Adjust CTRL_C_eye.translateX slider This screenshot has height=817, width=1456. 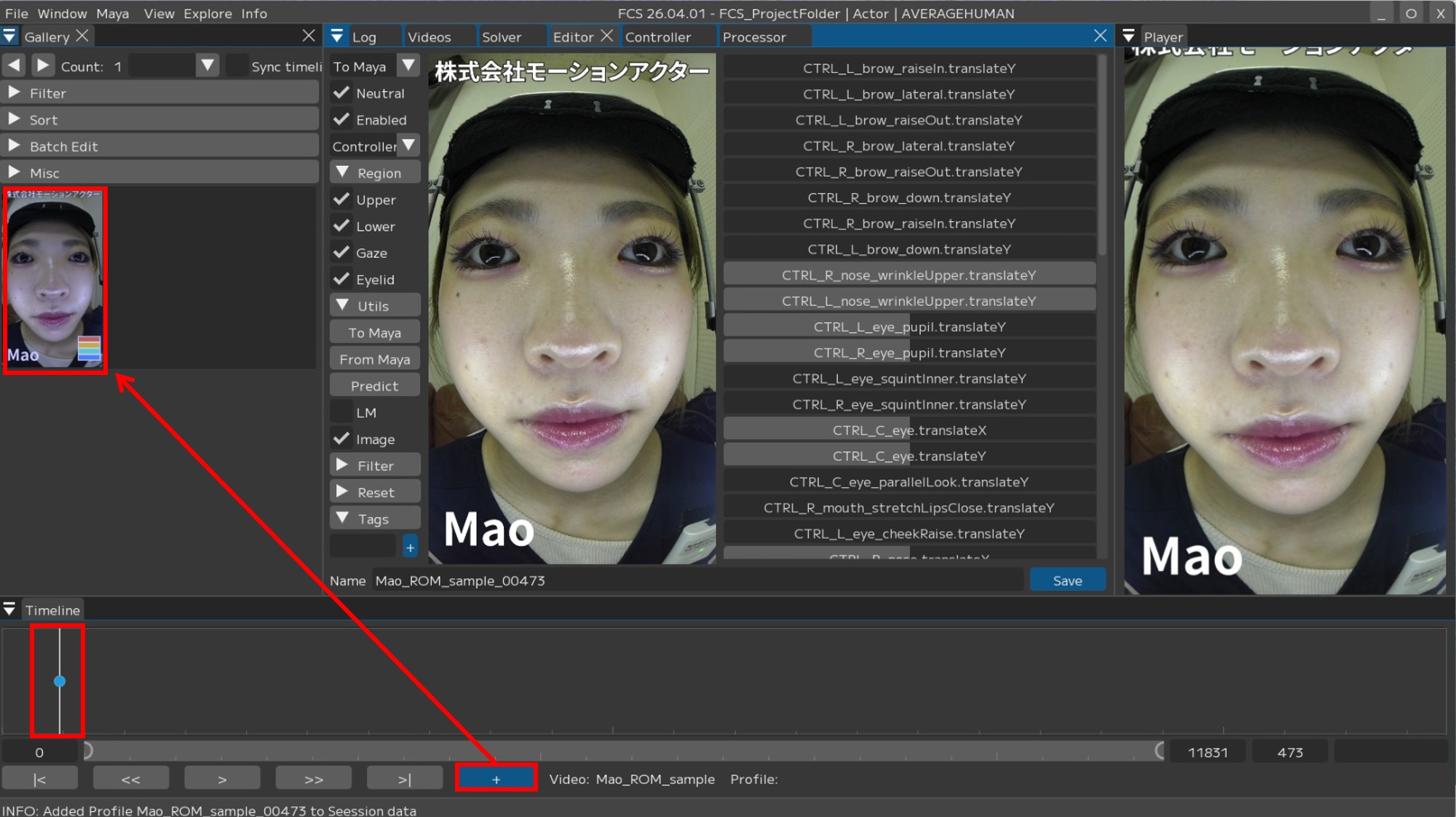(x=909, y=430)
